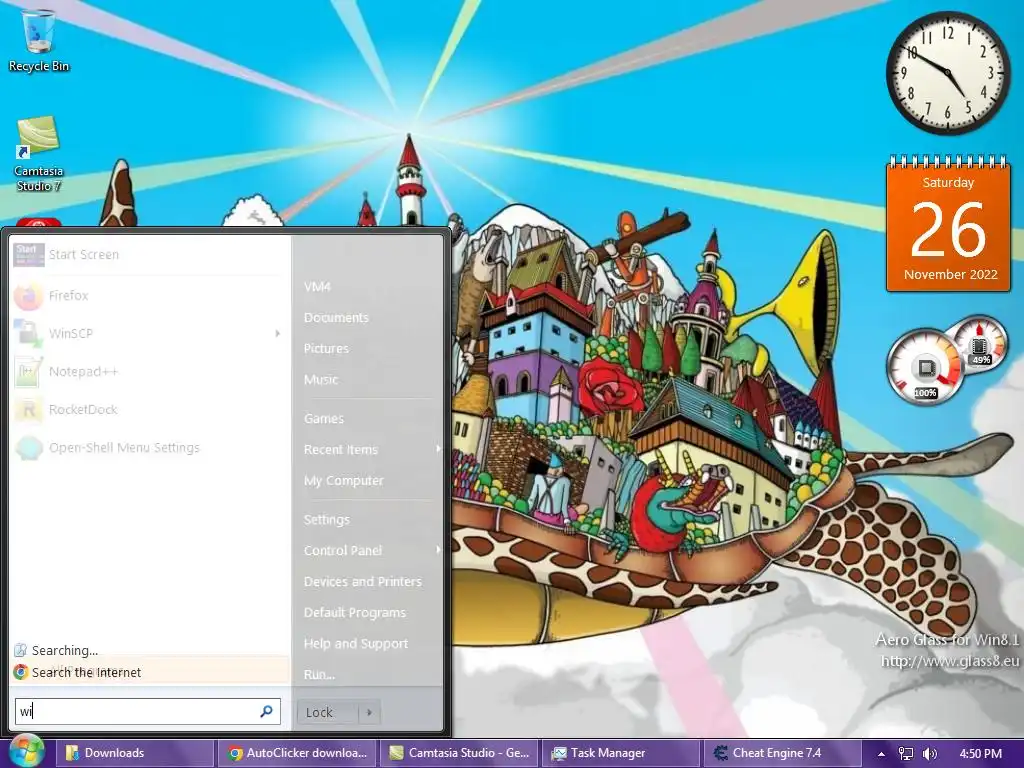Click the analog clock gadget
The image size is (1024, 768).
pyautogui.click(x=948, y=72)
